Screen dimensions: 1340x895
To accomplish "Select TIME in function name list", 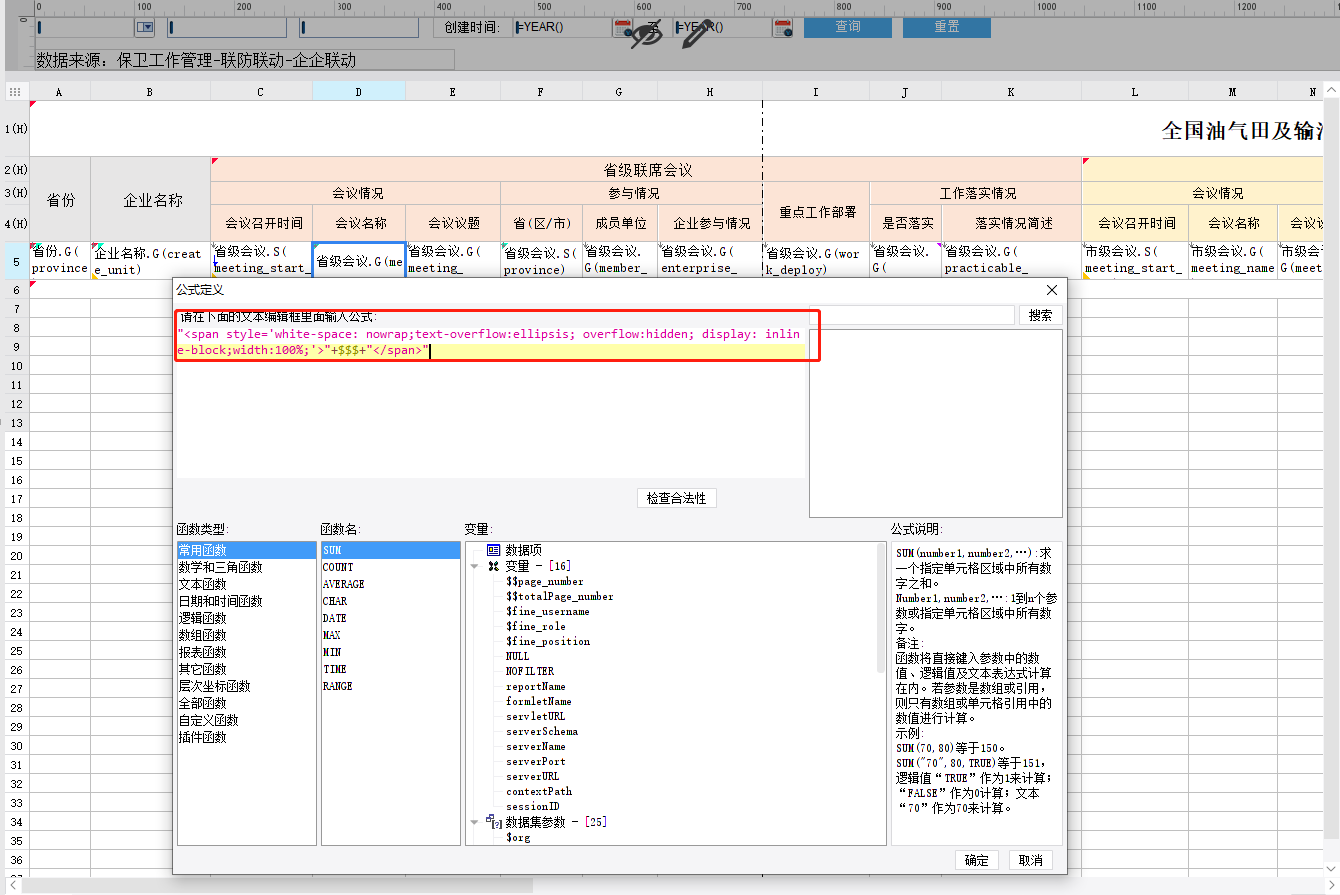I will click(390, 669).
